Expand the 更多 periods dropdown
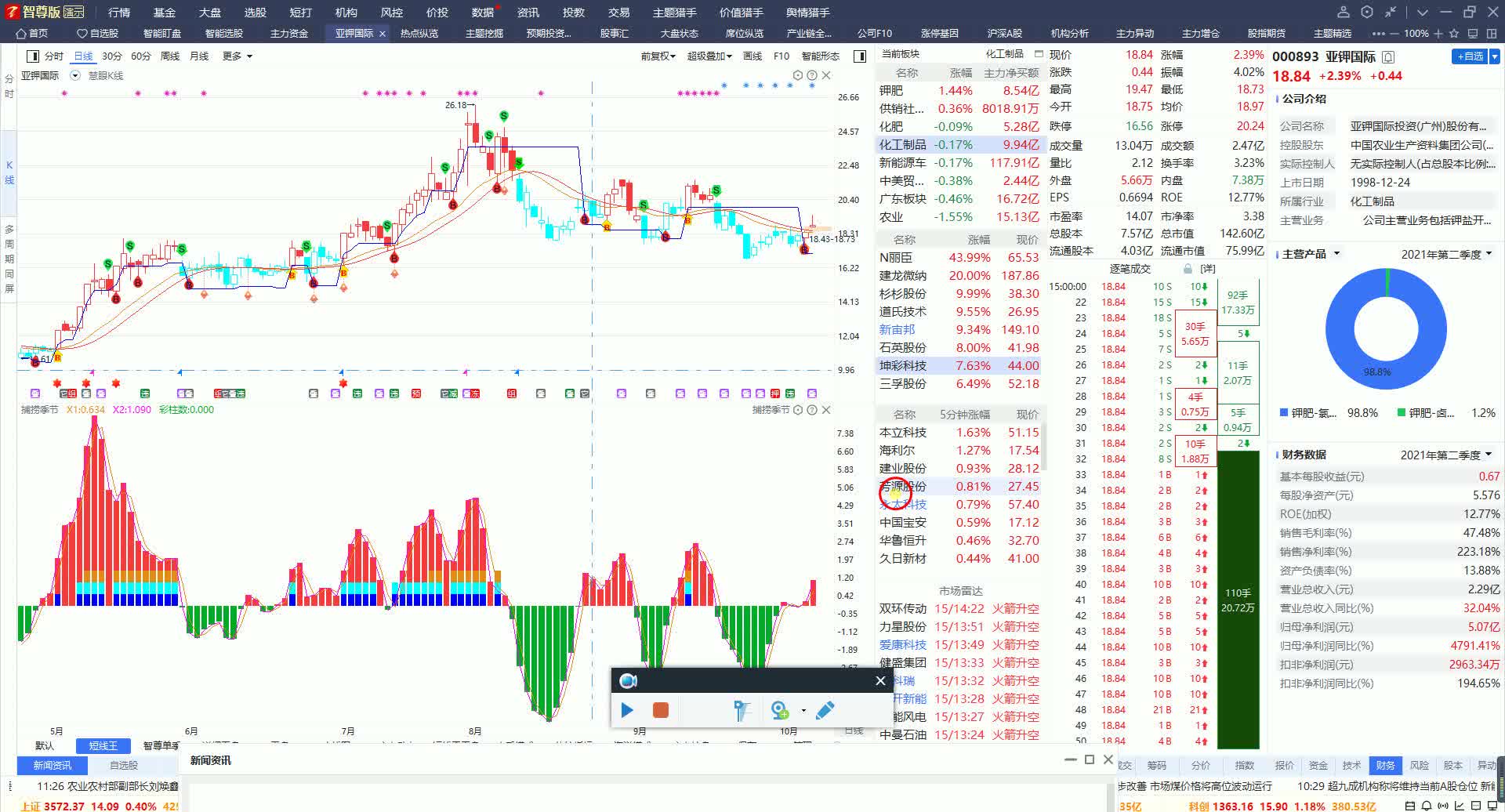Viewport: 1505px width, 812px height. point(238,56)
